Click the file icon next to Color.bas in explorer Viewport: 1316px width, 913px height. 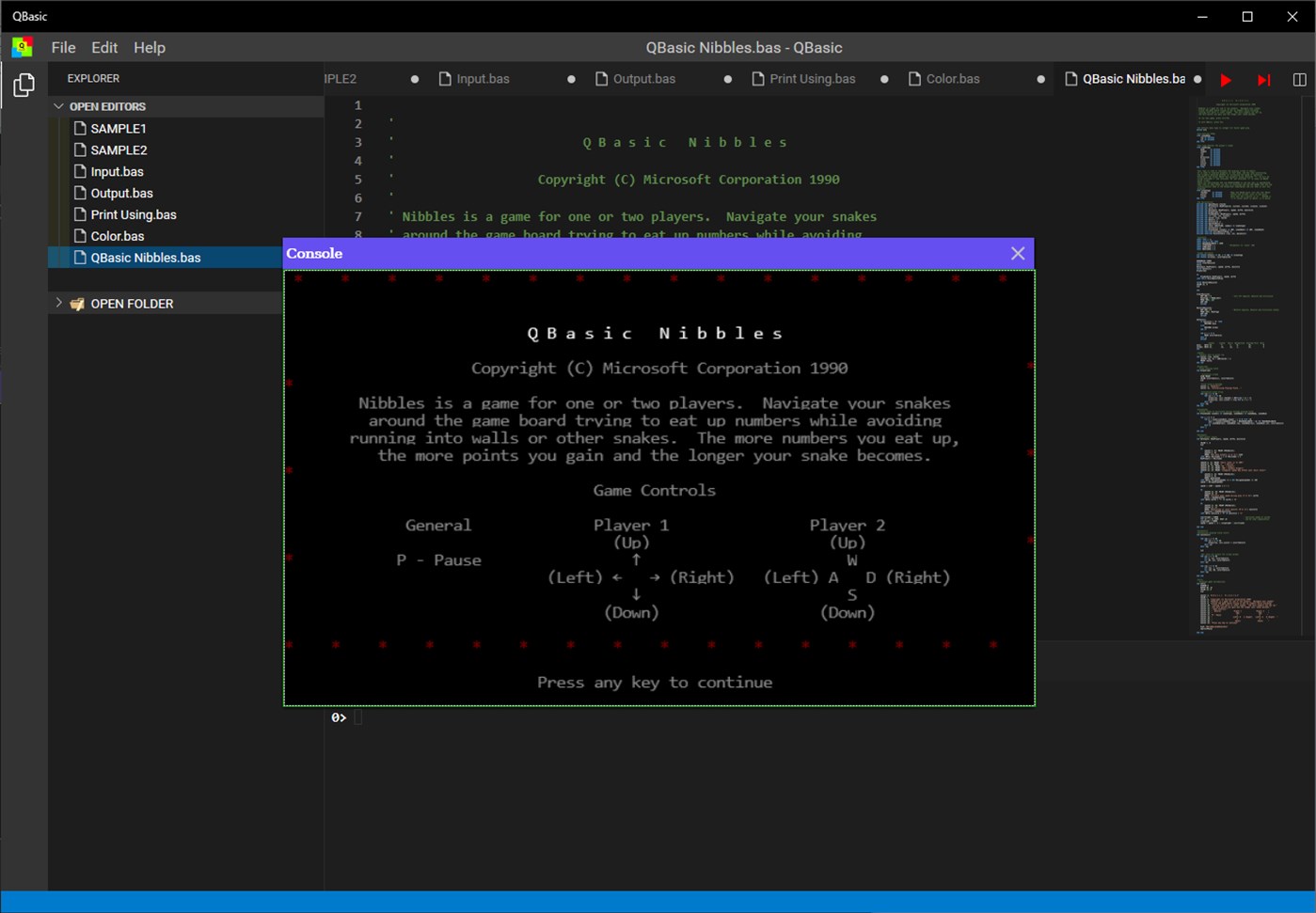[x=80, y=236]
